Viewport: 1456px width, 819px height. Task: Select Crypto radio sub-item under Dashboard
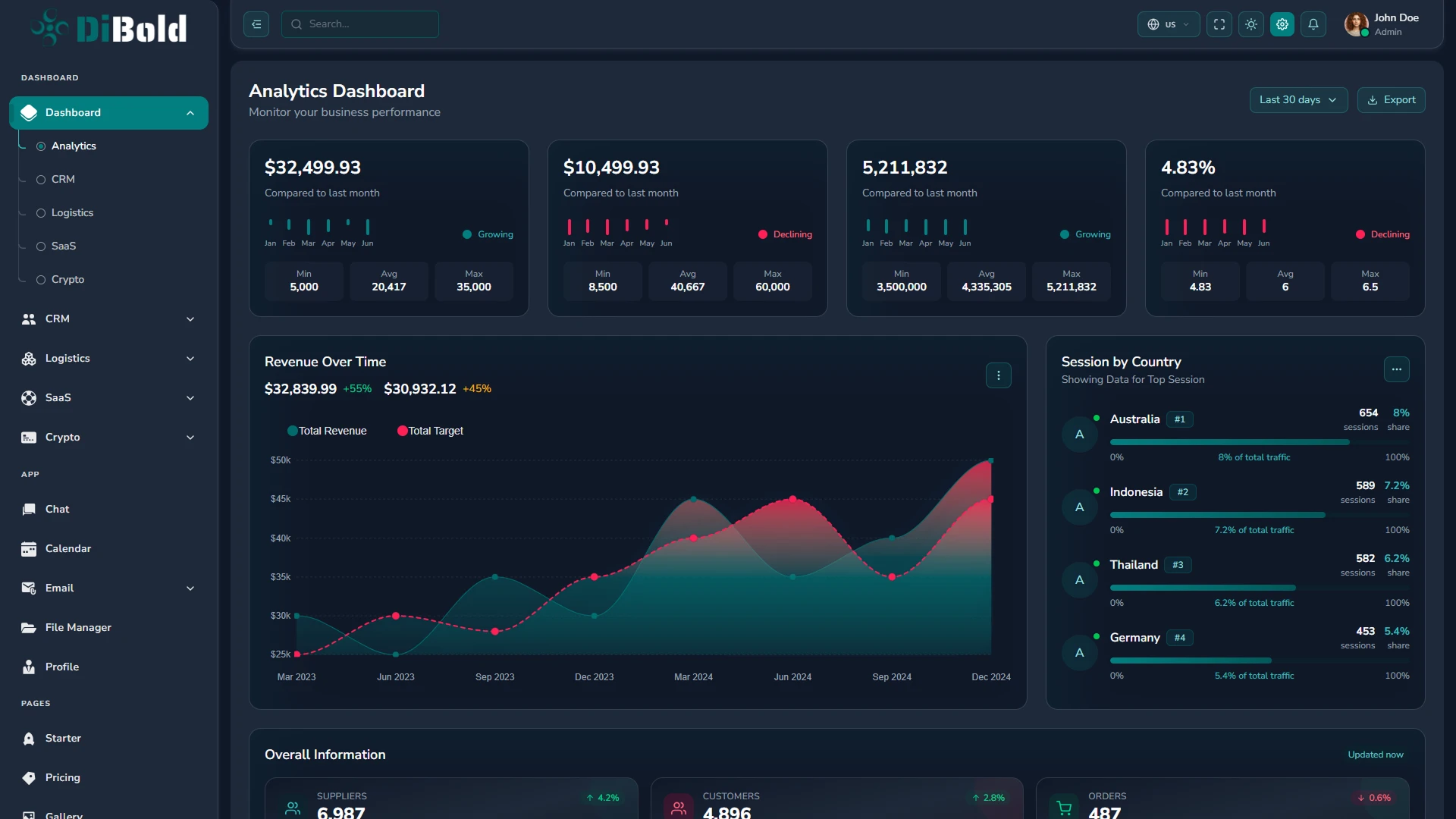click(41, 280)
